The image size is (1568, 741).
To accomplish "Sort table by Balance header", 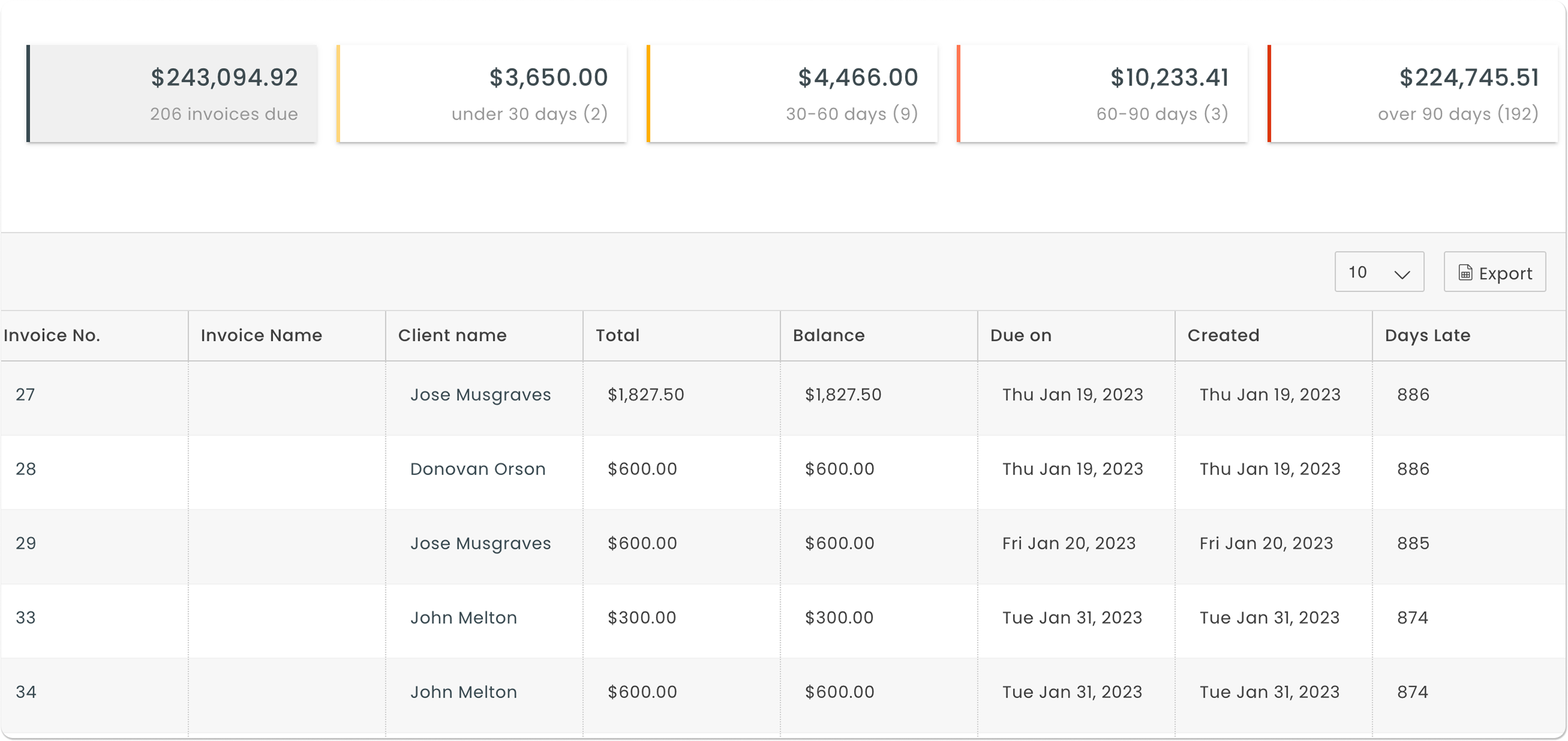I will (x=828, y=335).
